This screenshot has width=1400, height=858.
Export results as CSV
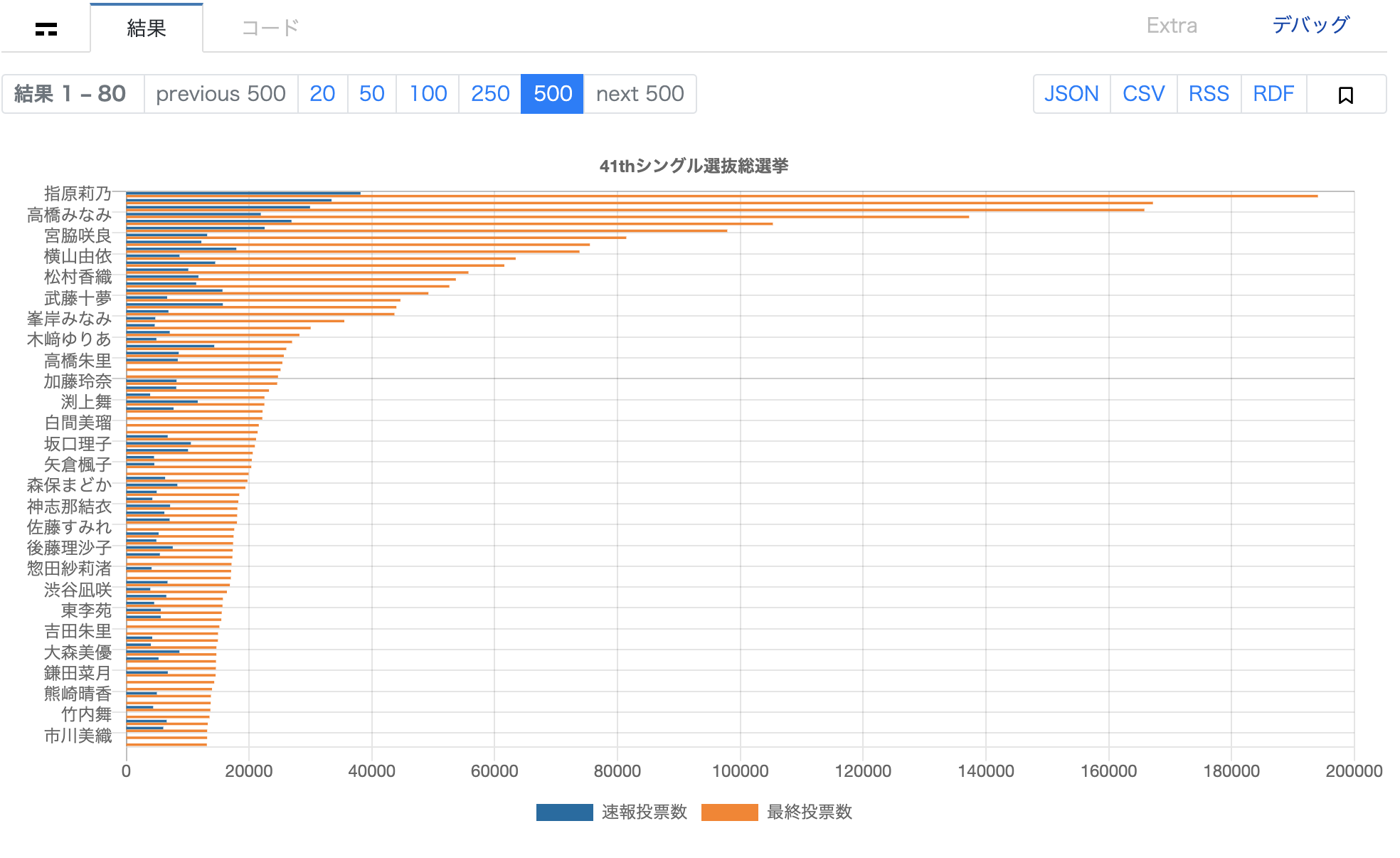[x=1143, y=94]
